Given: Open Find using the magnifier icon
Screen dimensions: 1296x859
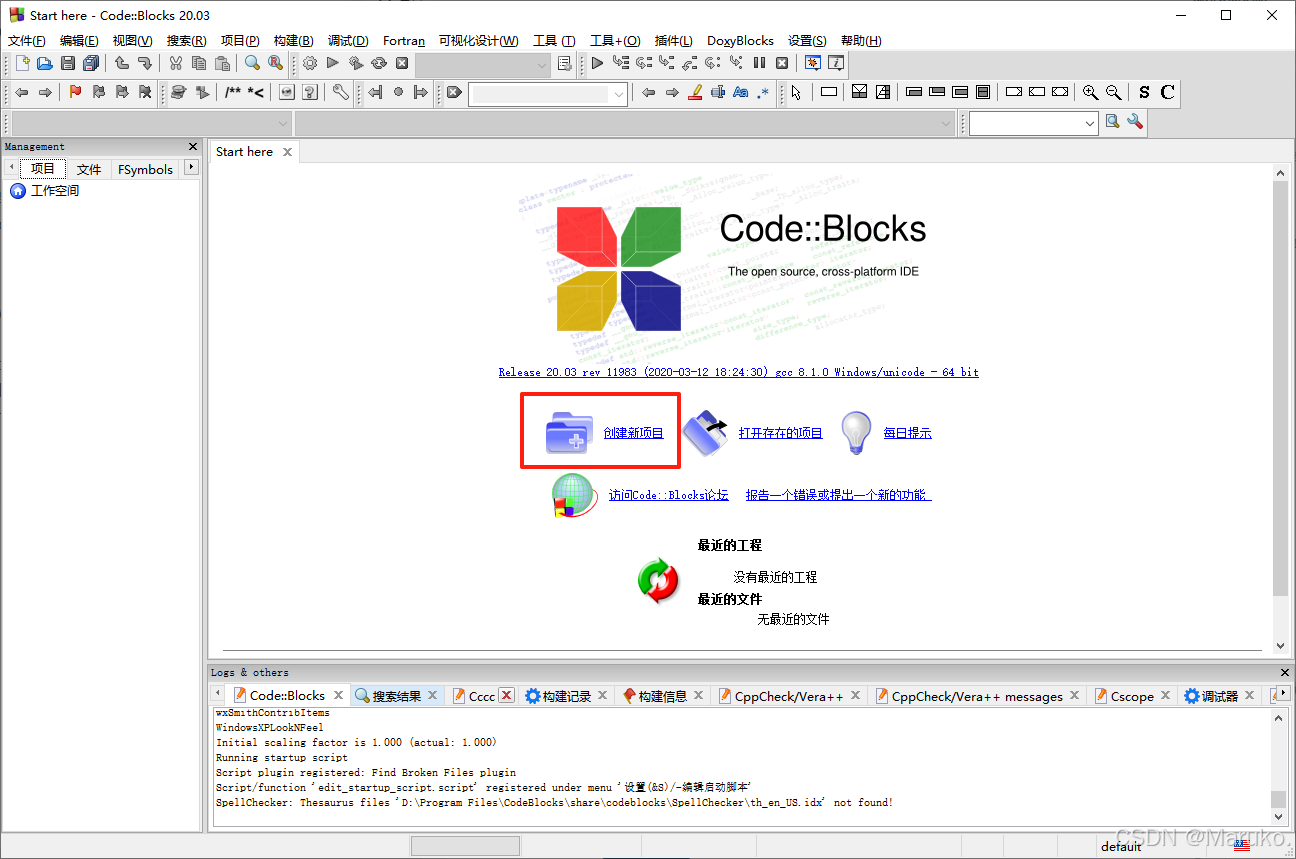Looking at the screenshot, I should [252, 62].
